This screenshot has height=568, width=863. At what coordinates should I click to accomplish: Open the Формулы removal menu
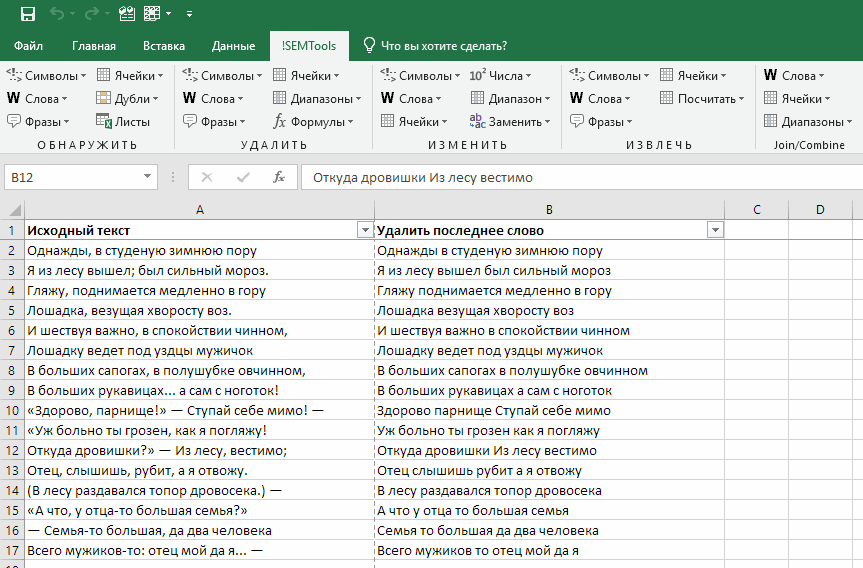(x=313, y=122)
